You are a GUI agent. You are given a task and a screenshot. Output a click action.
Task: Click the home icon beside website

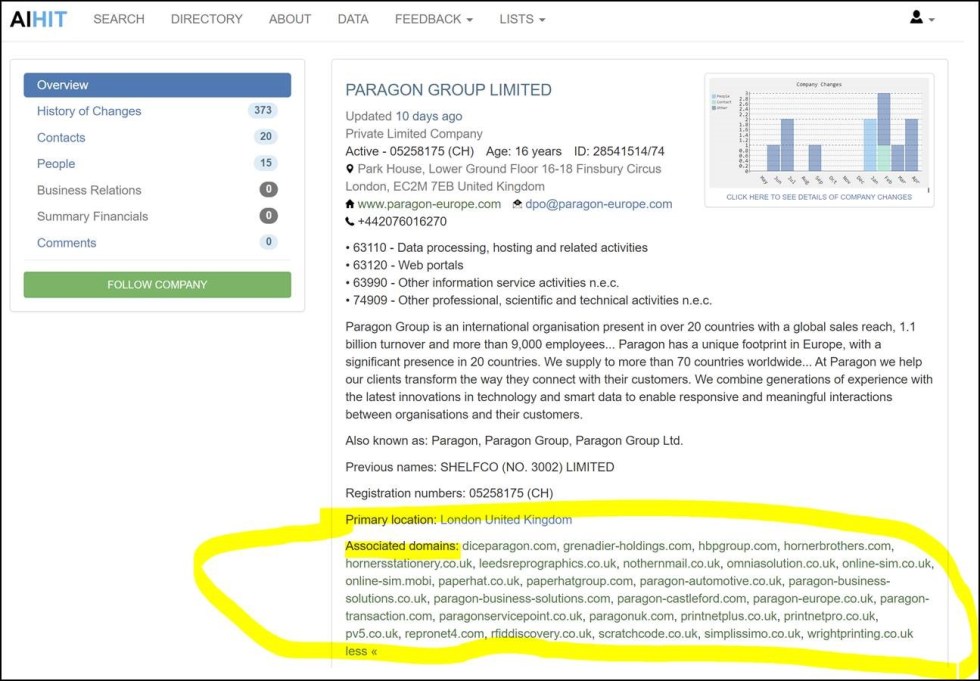tap(350, 204)
